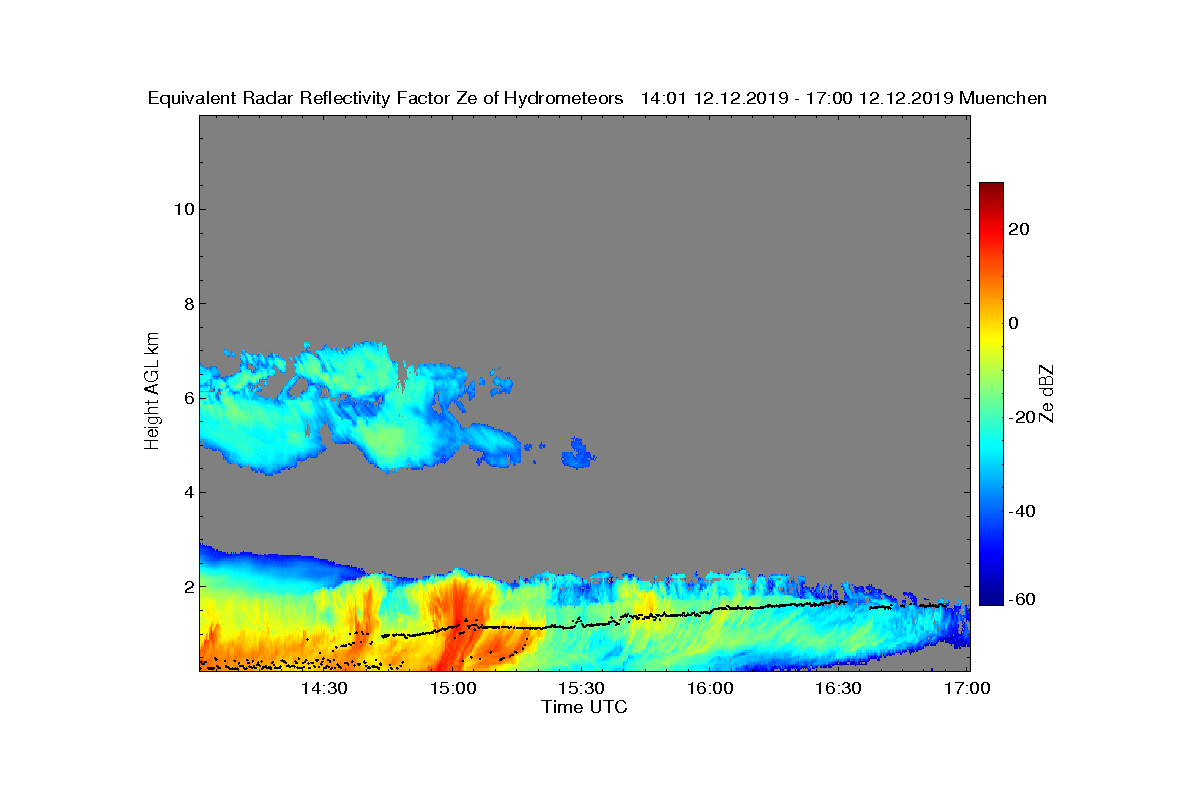Click the height tick label 8
Screen dimensions: 1200x800
pyautogui.click(x=187, y=304)
